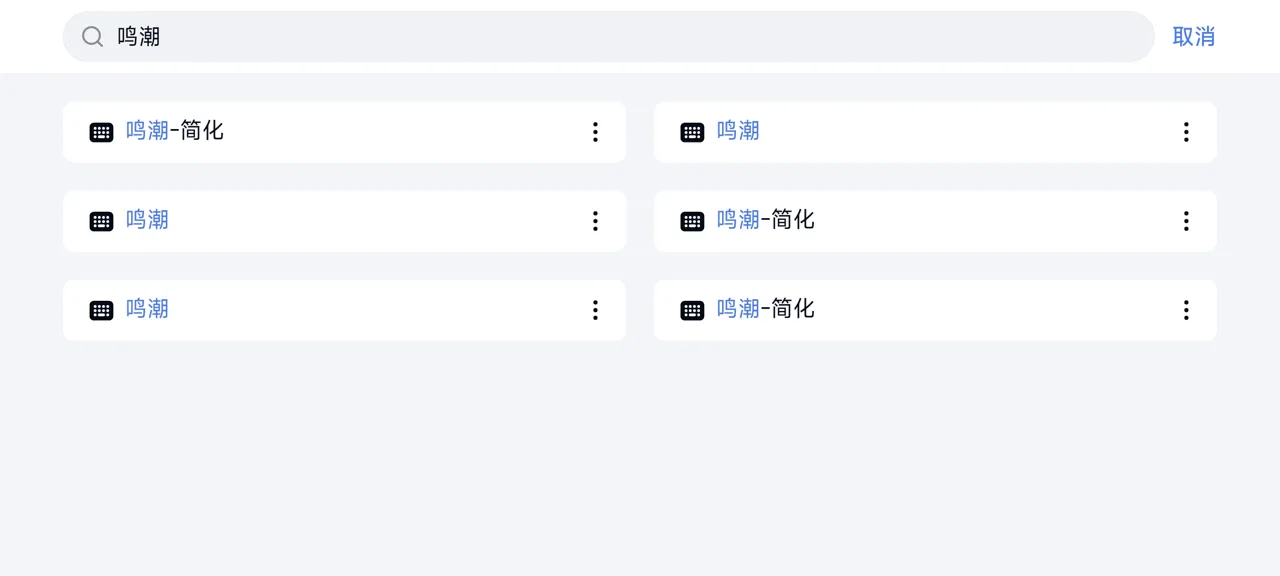Choose the bottom-right 鸣潮-简化 result title
This screenshot has height=576, width=1280.
pos(766,309)
